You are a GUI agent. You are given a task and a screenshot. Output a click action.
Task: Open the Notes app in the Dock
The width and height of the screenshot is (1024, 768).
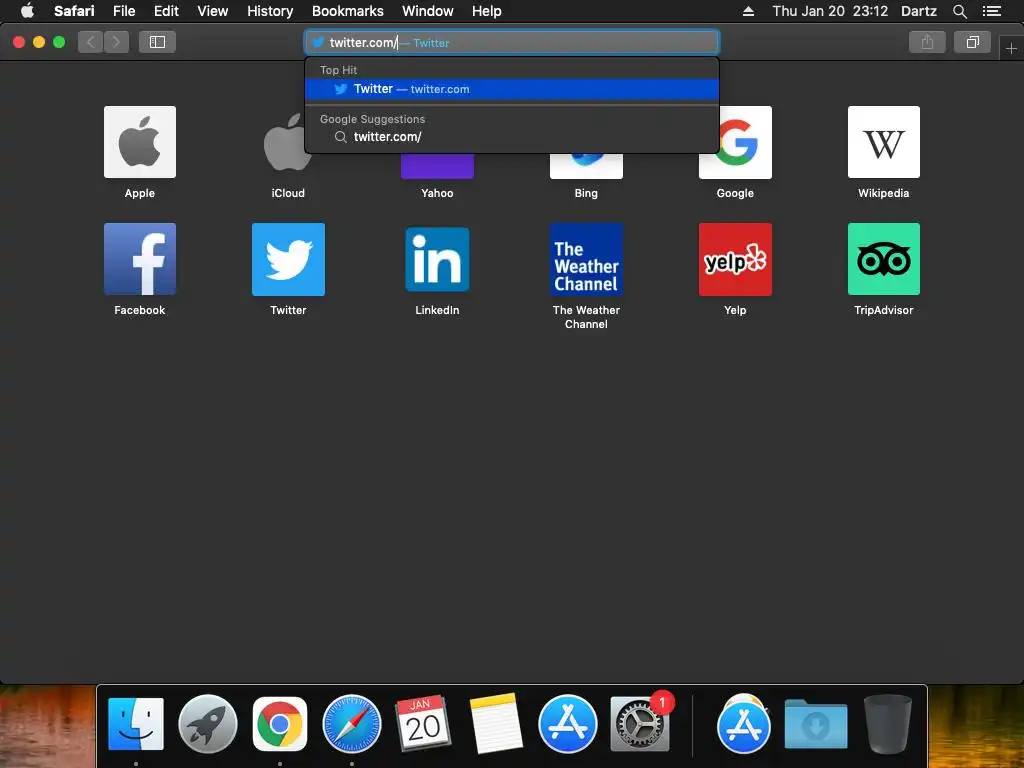[x=495, y=724]
